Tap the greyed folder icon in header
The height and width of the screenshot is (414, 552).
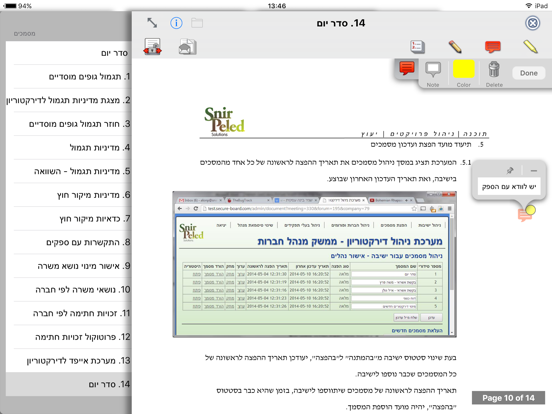197,23
